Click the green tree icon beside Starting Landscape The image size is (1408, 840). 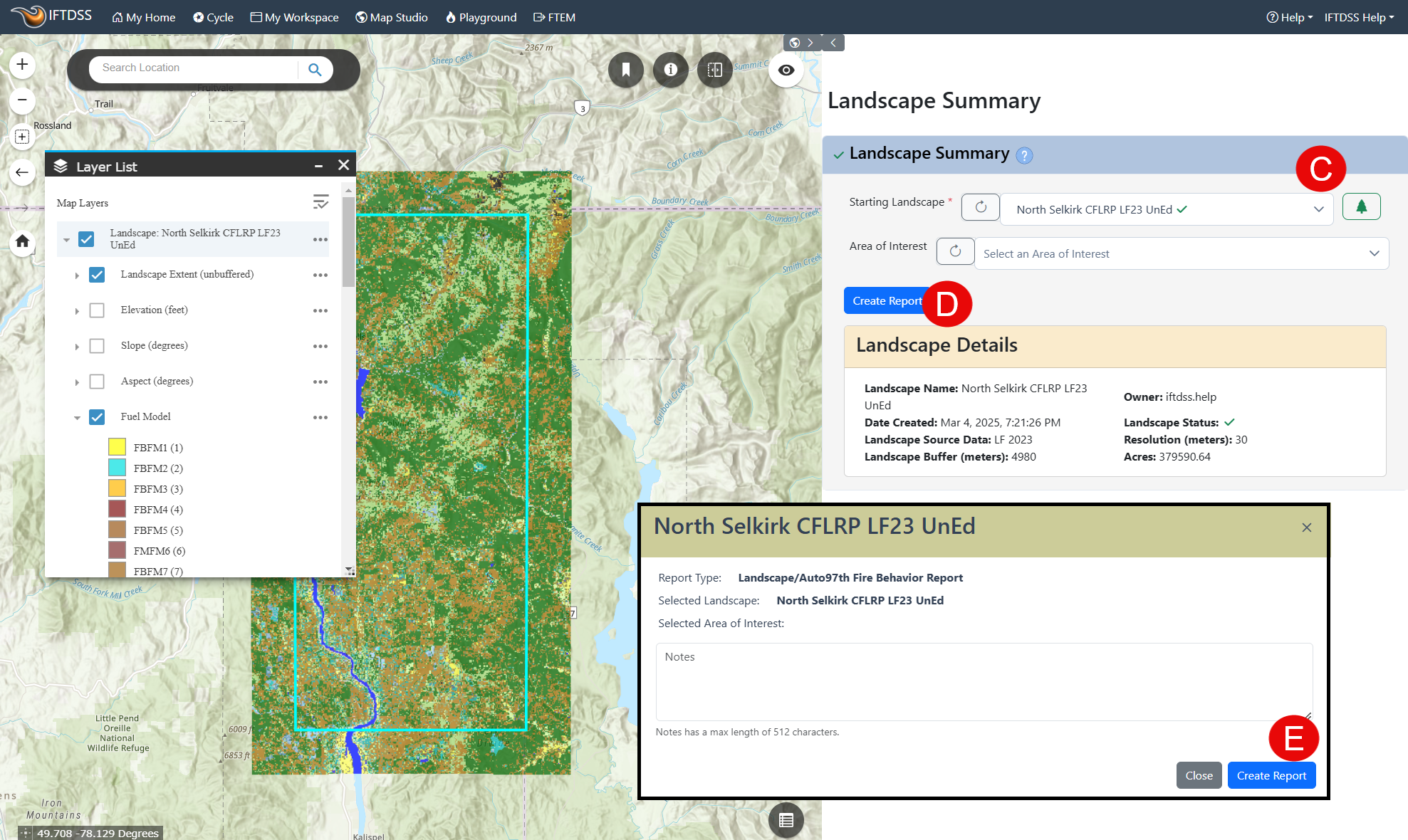coord(1361,206)
